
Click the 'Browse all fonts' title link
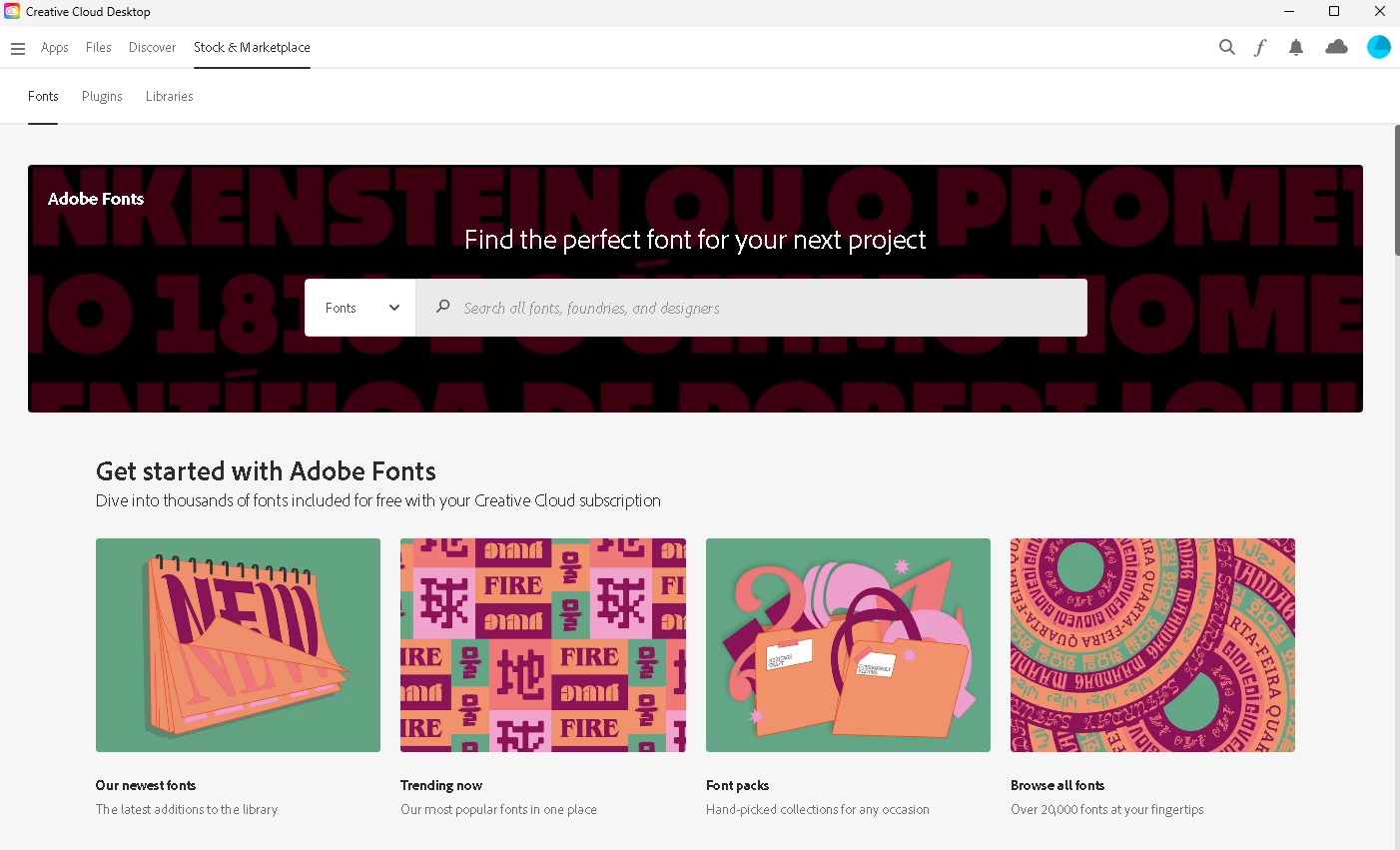click(x=1057, y=785)
